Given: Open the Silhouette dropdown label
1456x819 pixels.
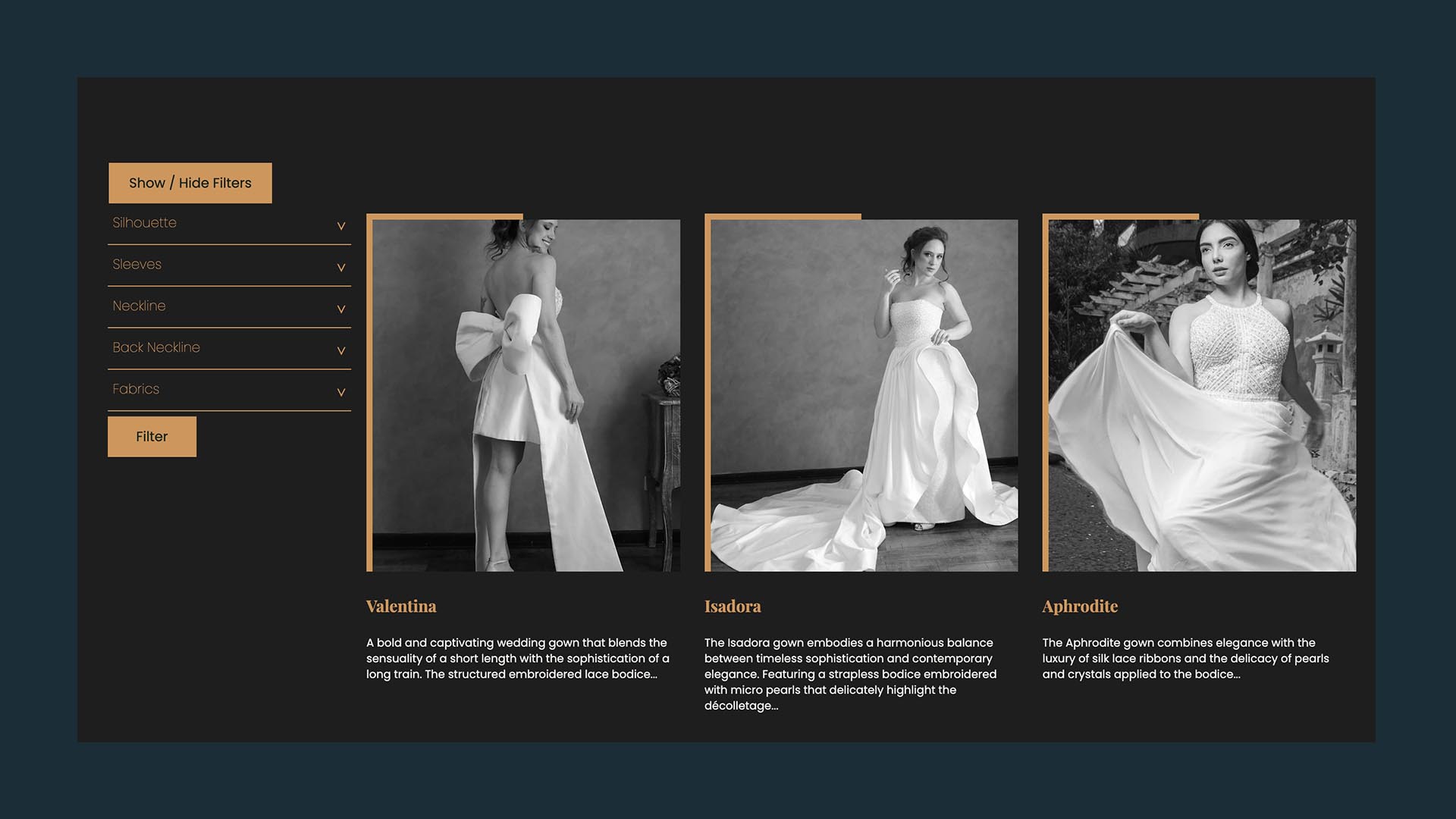Looking at the screenshot, I should (x=144, y=223).
